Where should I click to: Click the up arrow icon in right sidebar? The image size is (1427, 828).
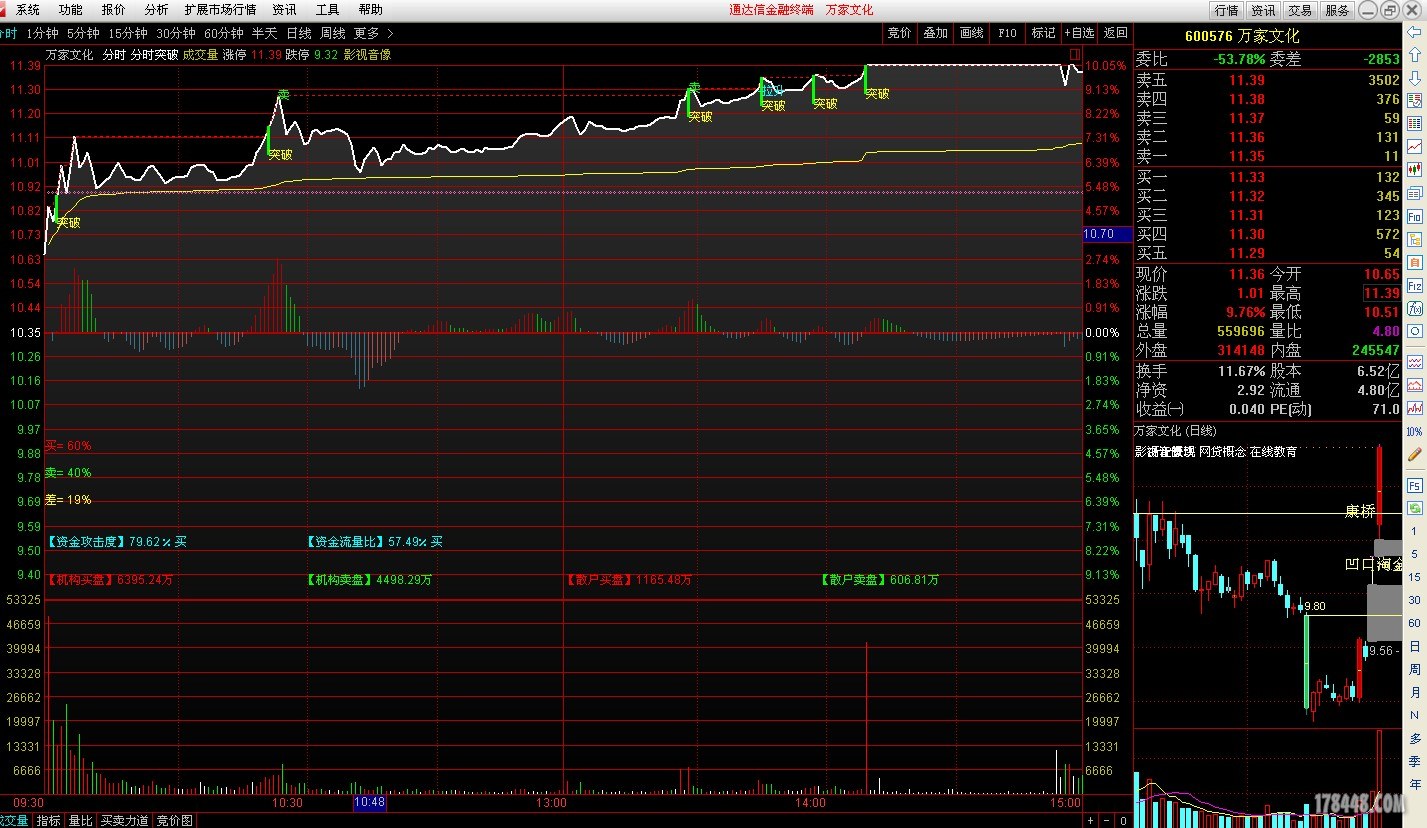[x=1415, y=55]
